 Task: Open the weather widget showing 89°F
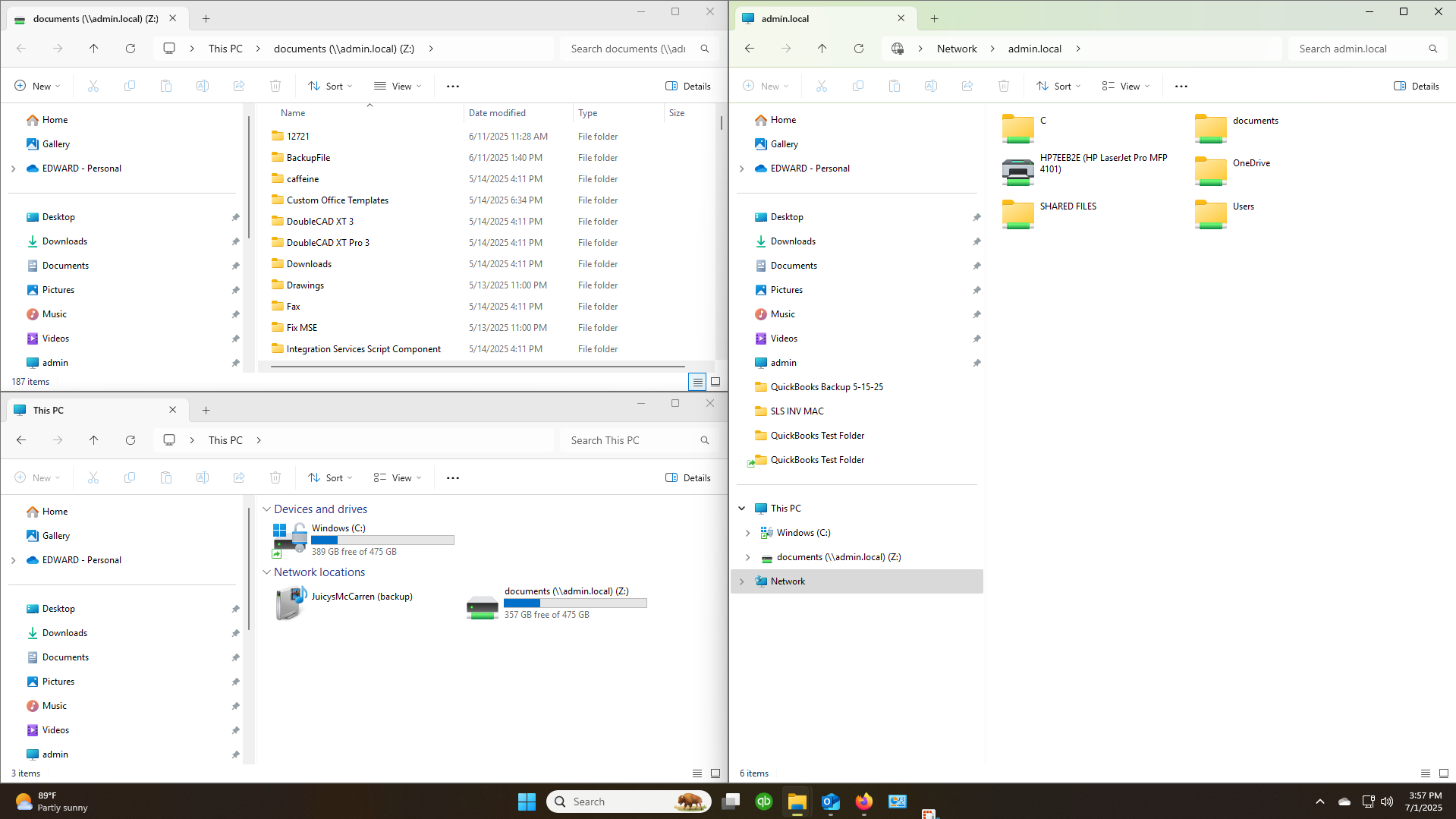[x=51, y=802]
